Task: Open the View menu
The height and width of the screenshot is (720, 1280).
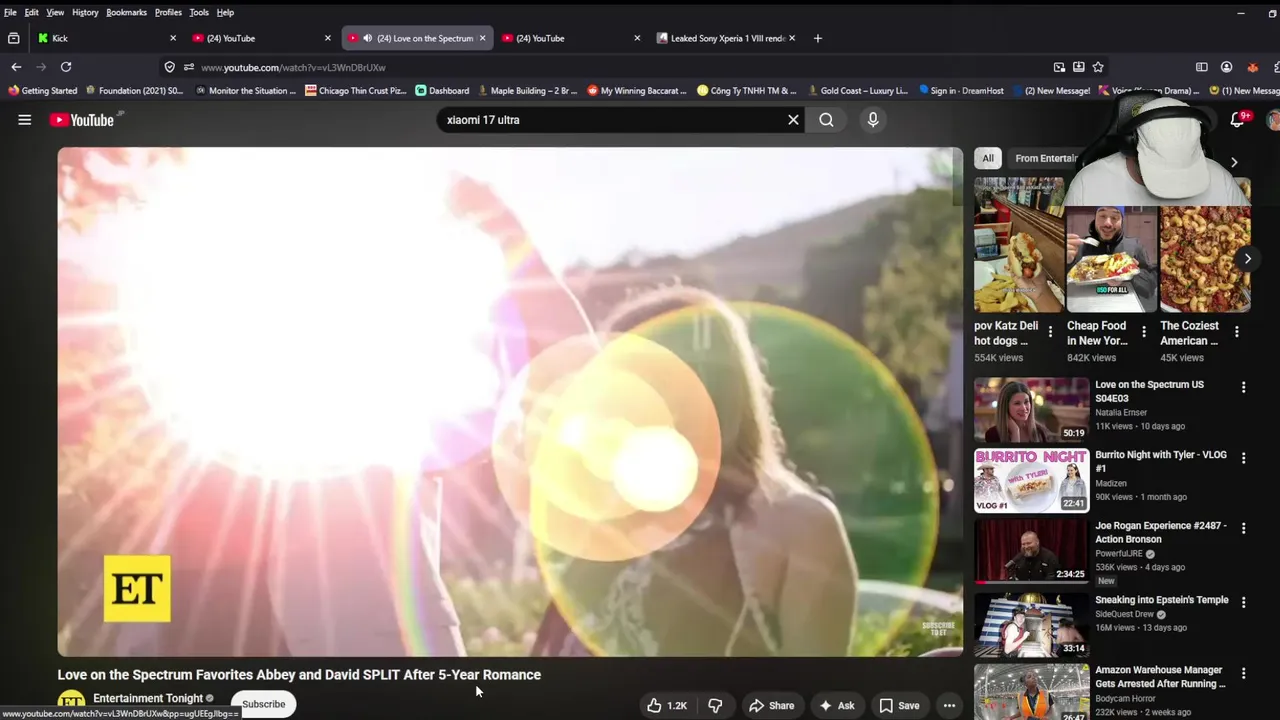Action: point(55,12)
